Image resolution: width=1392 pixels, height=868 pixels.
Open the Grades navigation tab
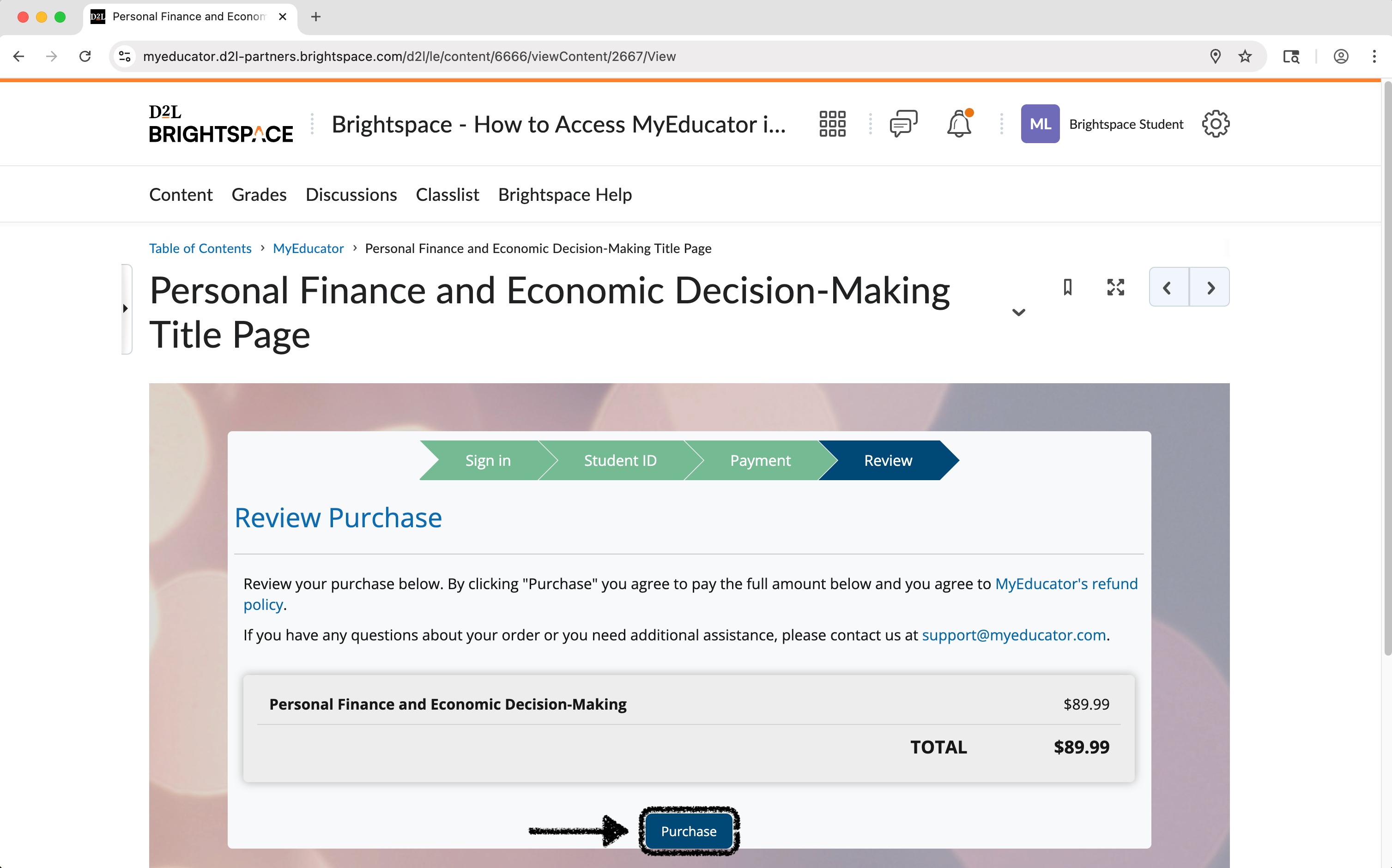259,195
